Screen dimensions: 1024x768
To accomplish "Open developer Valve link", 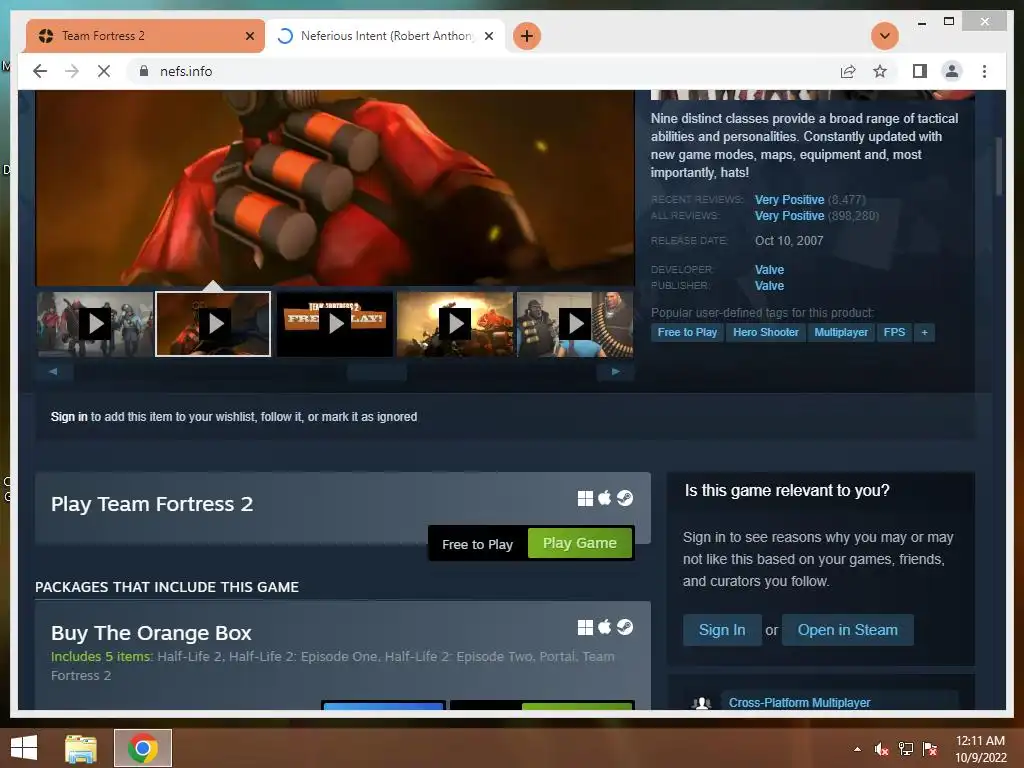I will coord(769,270).
